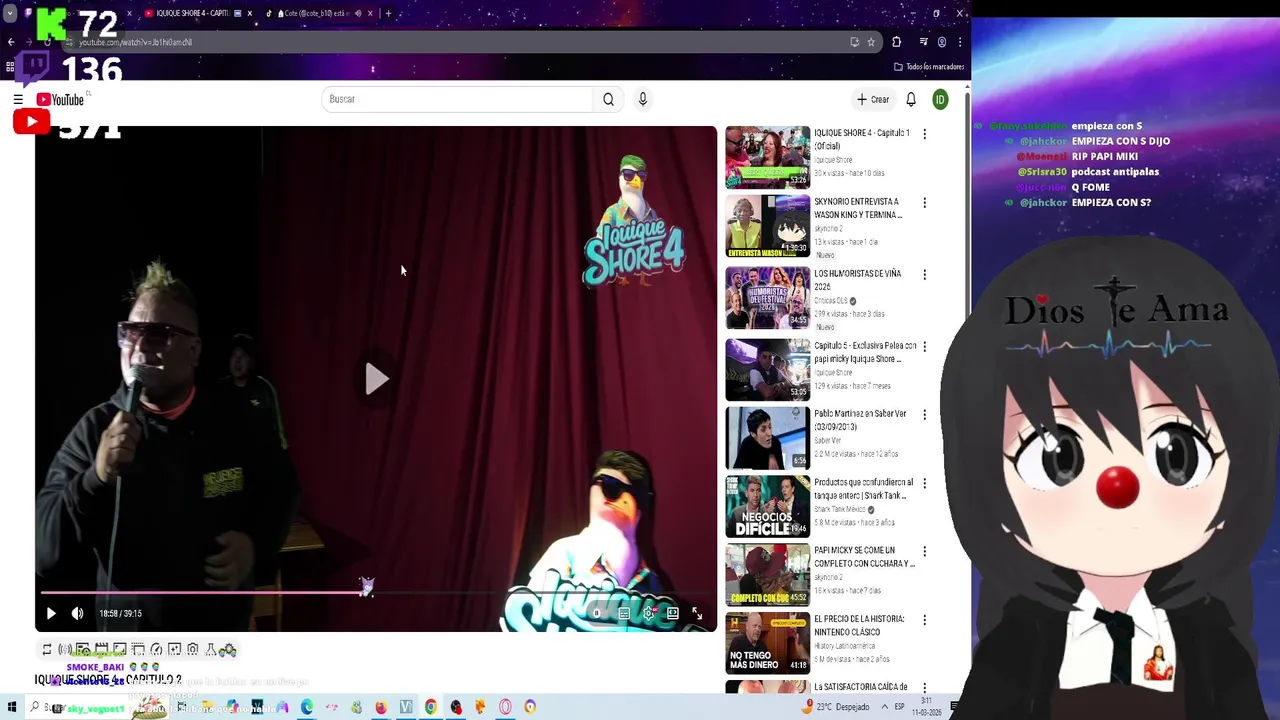Open Firefox from the taskbar
The width and height of the screenshot is (1280, 720).
click(381, 707)
